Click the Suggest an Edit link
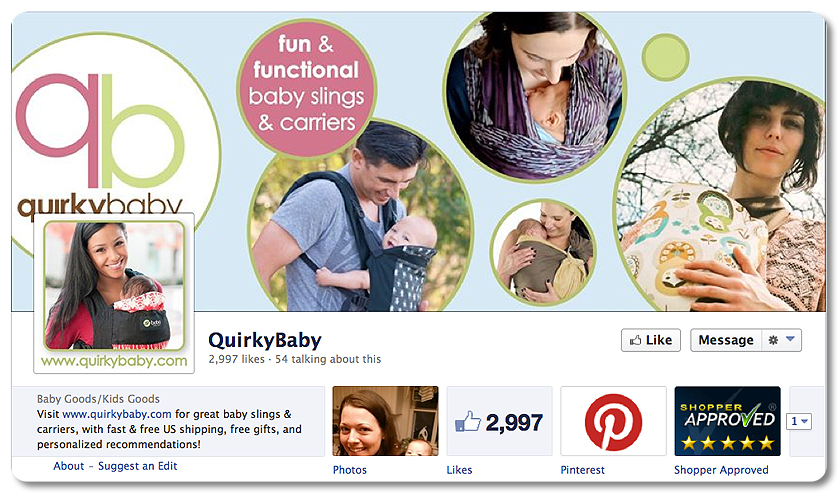838x494 pixels. pos(138,466)
